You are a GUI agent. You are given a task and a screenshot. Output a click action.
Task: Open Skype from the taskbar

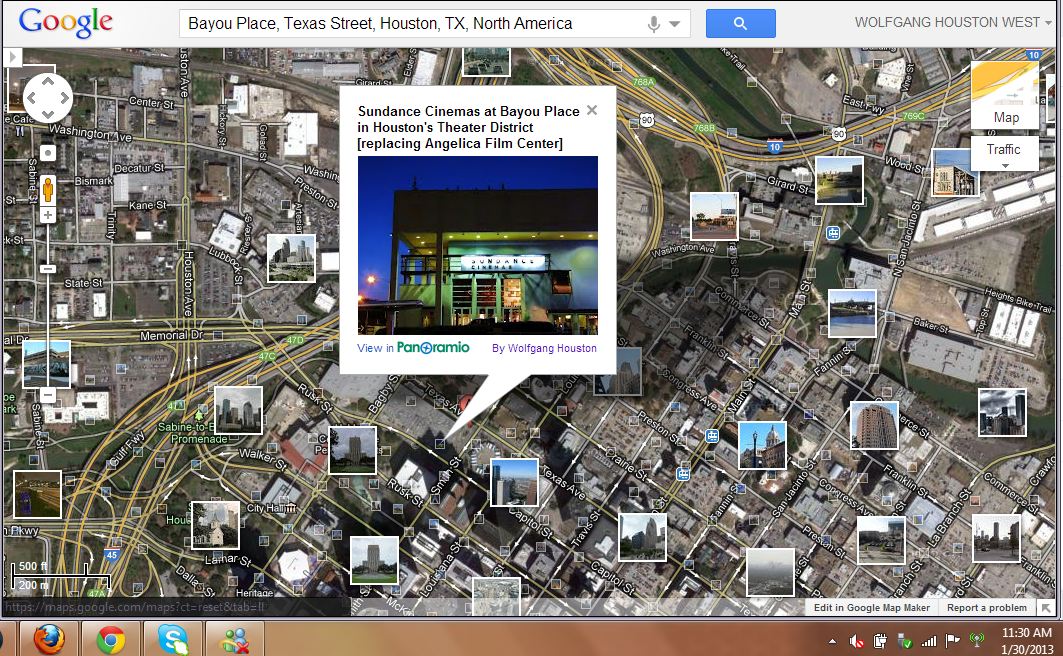173,640
